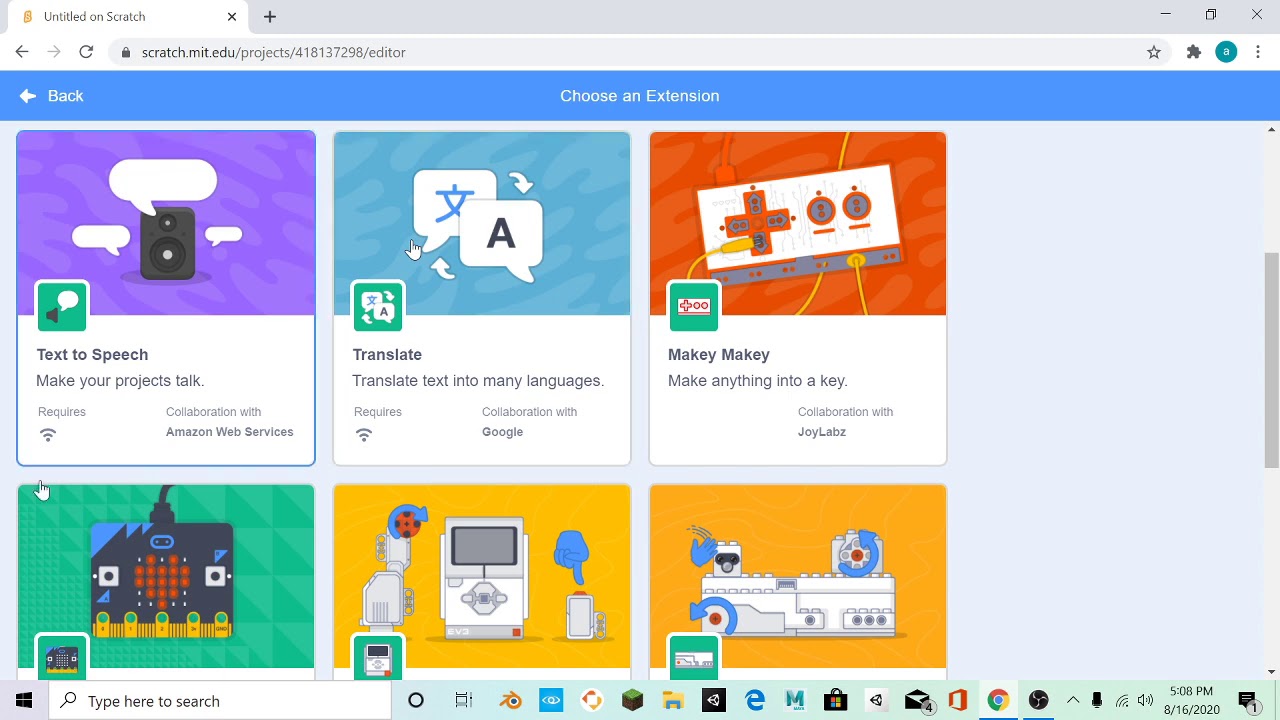The width and height of the screenshot is (1280, 720).
Task: Close the Untitled on Scratch tab
Action: [x=232, y=16]
